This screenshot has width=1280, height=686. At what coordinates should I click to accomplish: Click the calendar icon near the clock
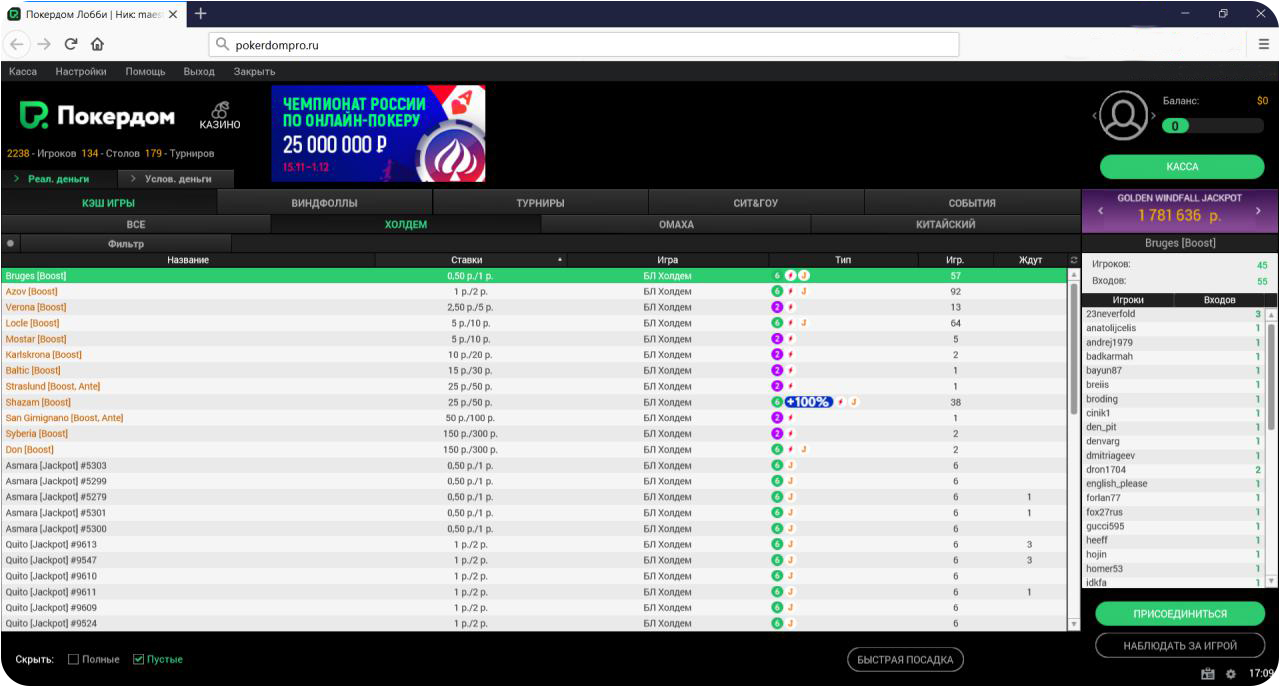(1208, 674)
